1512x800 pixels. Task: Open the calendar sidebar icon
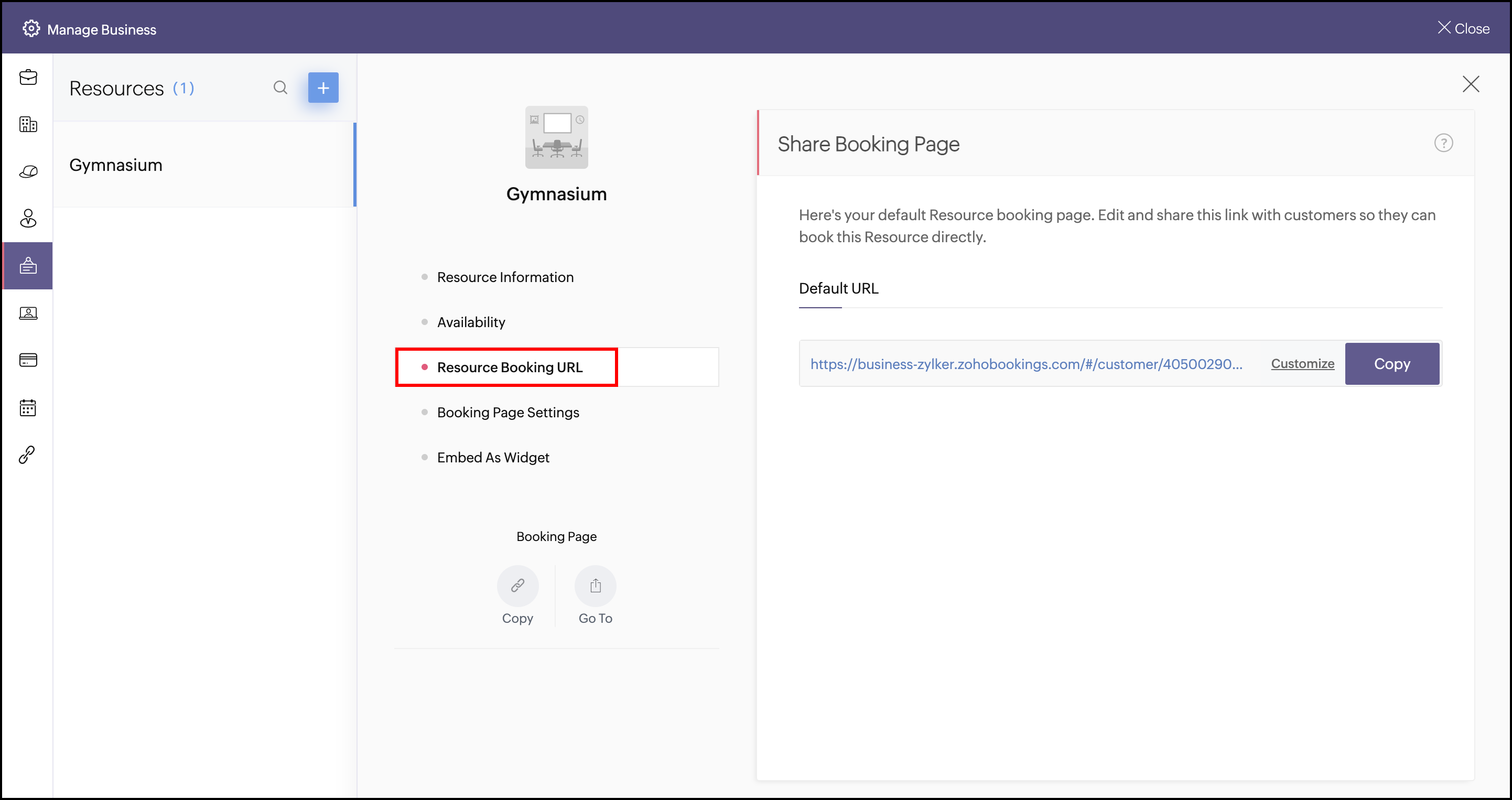[x=28, y=407]
